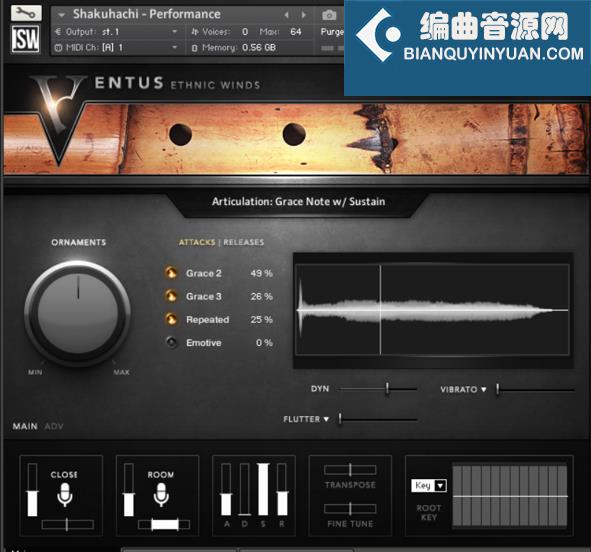The height and width of the screenshot is (552, 591).
Task: Open the Purge menu
Action: (332, 32)
